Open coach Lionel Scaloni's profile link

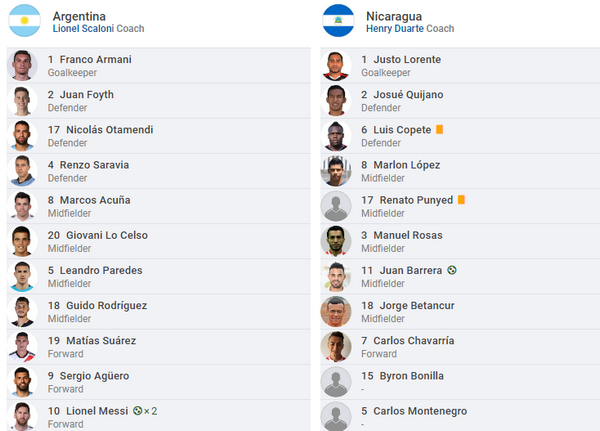(83, 29)
